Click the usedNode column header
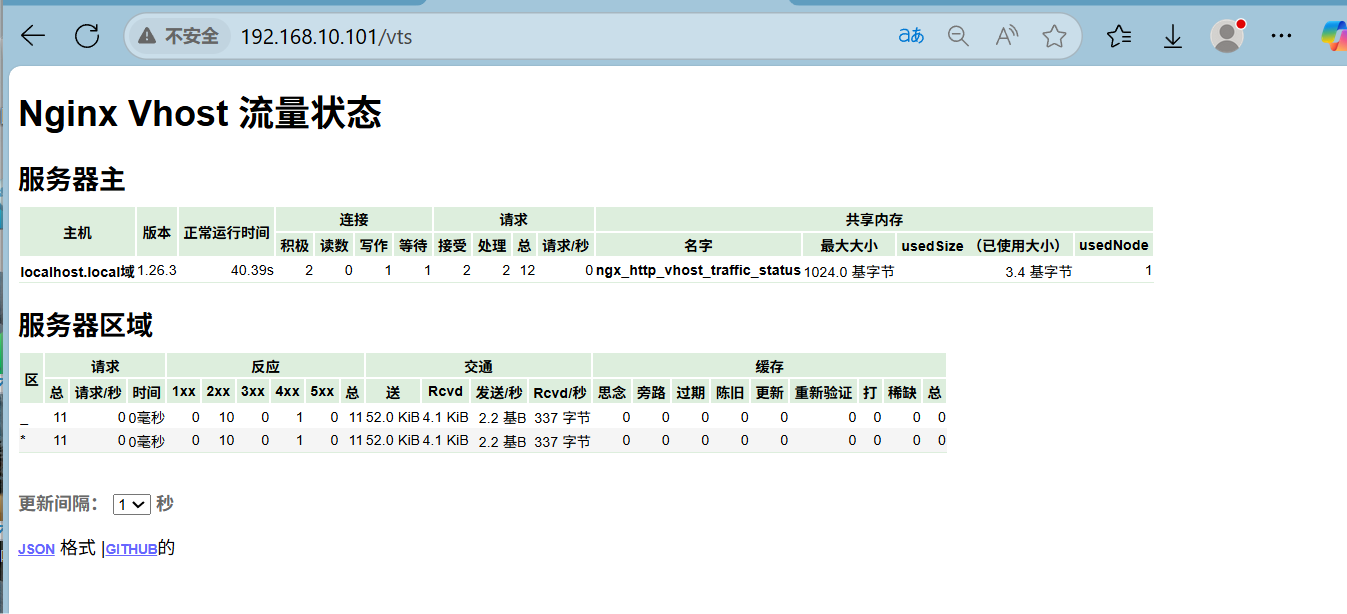The width and height of the screenshot is (1347, 614). click(1114, 245)
